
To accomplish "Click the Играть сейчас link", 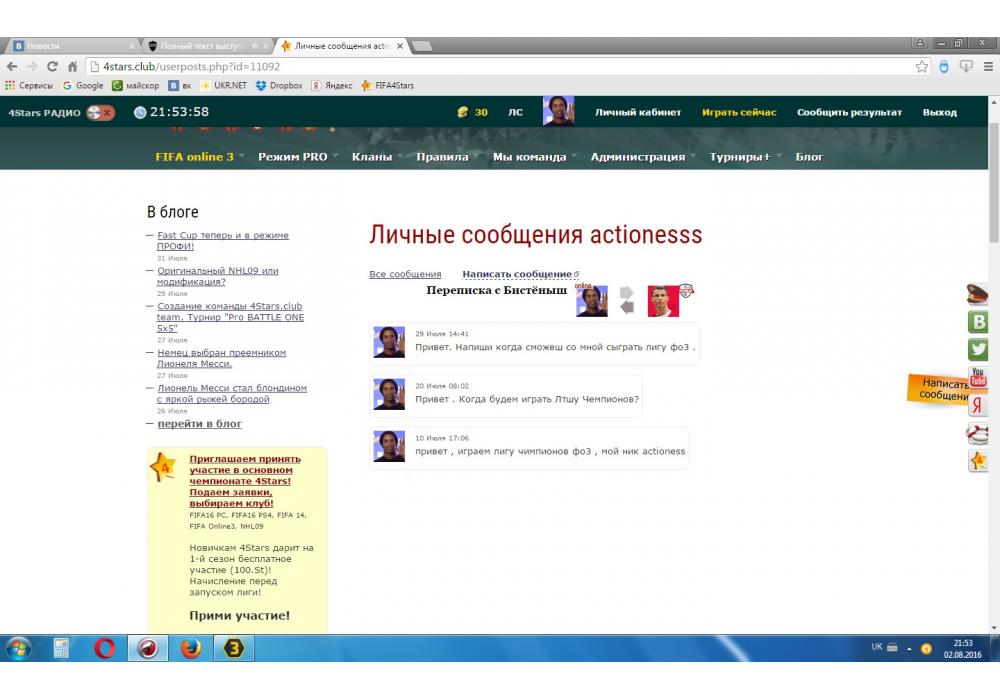I will [739, 113].
